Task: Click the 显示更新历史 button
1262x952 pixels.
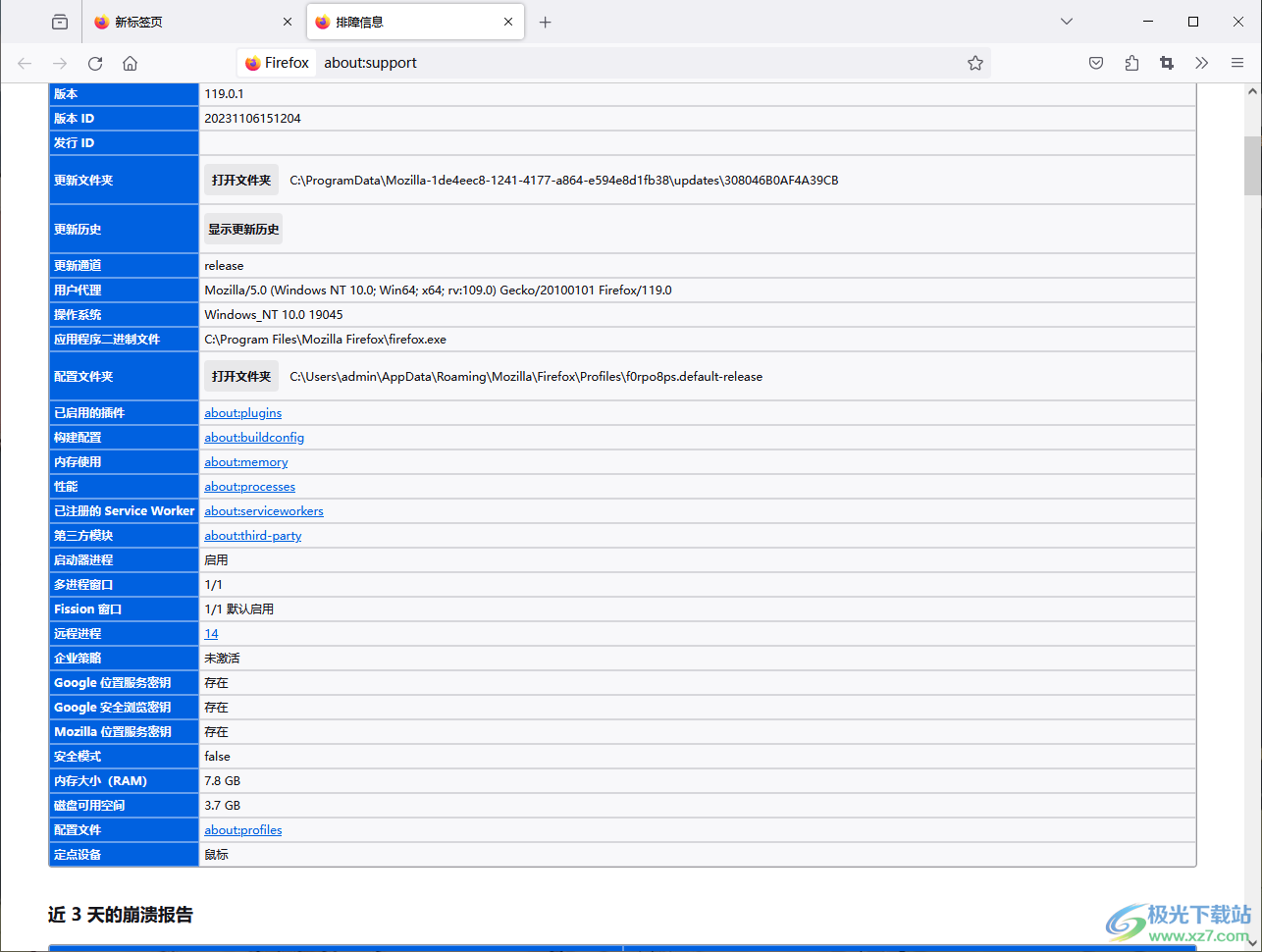Action: (243, 229)
